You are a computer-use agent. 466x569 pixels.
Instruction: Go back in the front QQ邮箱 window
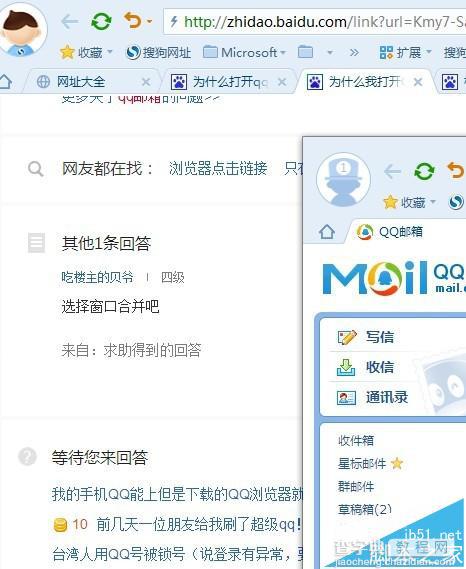392,171
